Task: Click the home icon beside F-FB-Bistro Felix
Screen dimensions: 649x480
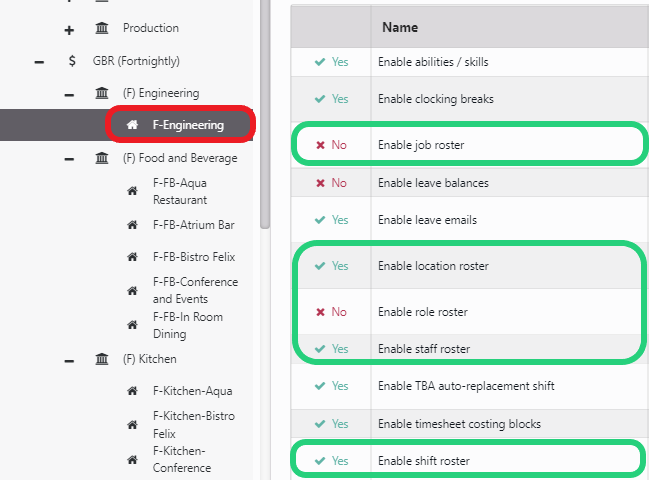Action: coord(132,257)
